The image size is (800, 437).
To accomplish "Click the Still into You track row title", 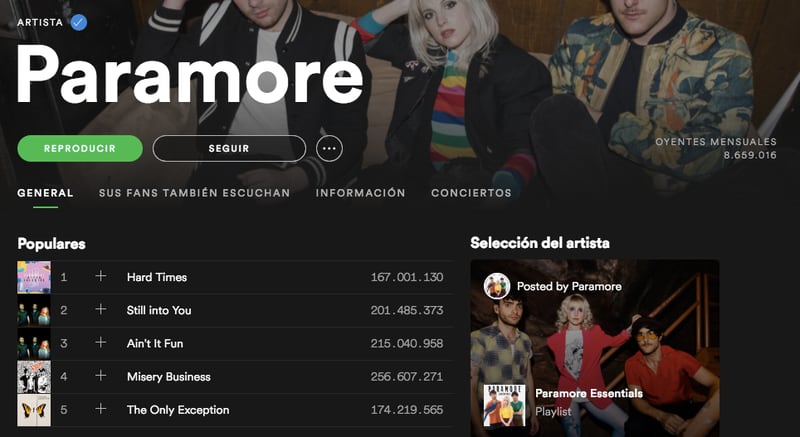I will pyautogui.click(x=159, y=310).
